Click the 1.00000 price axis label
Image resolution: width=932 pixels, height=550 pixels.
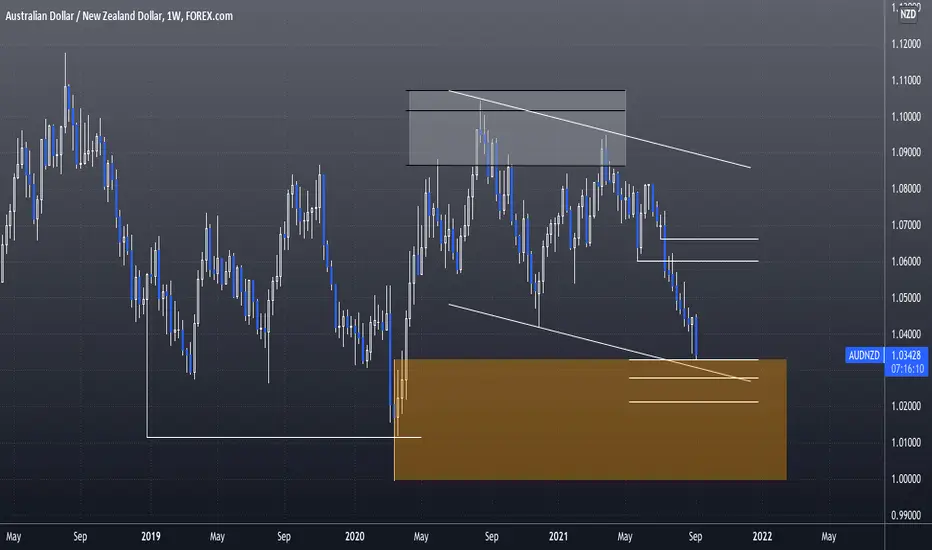(x=906, y=479)
